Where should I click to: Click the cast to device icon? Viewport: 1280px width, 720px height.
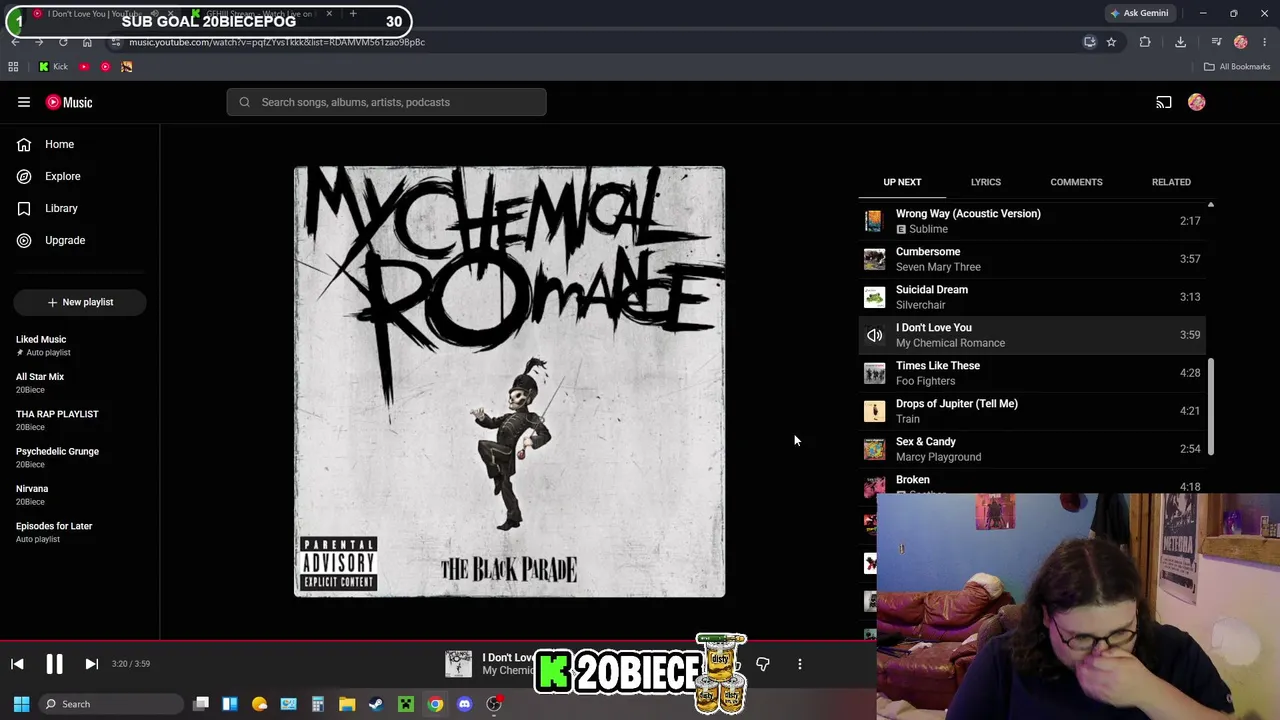(1164, 102)
